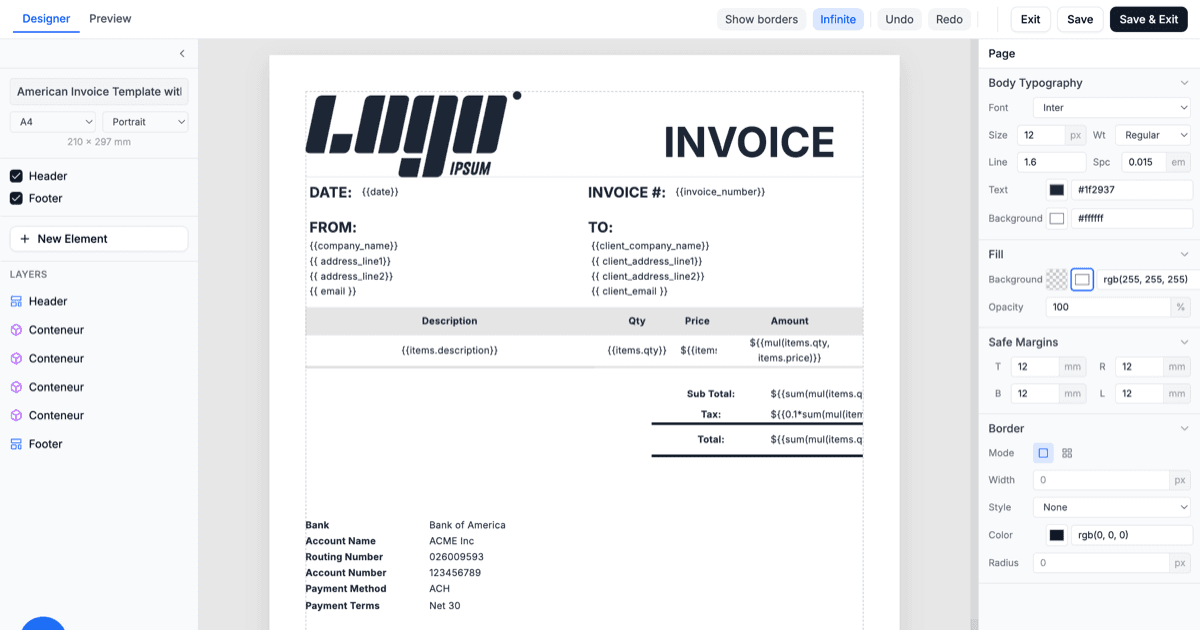Open the Portrait orientation dropdown
This screenshot has width=1200, height=630.
click(x=145, y=122)
